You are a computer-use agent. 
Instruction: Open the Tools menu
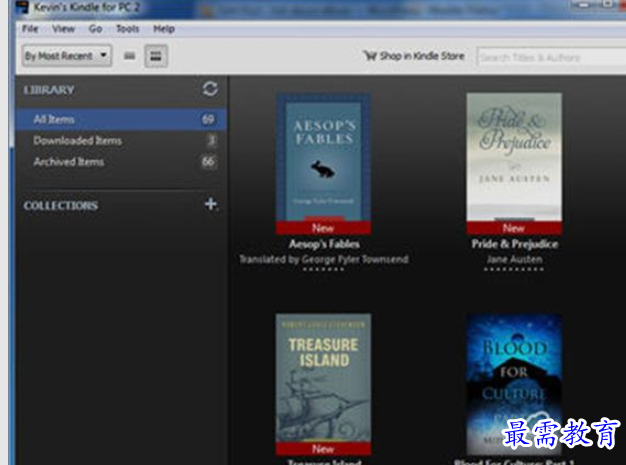127,29
